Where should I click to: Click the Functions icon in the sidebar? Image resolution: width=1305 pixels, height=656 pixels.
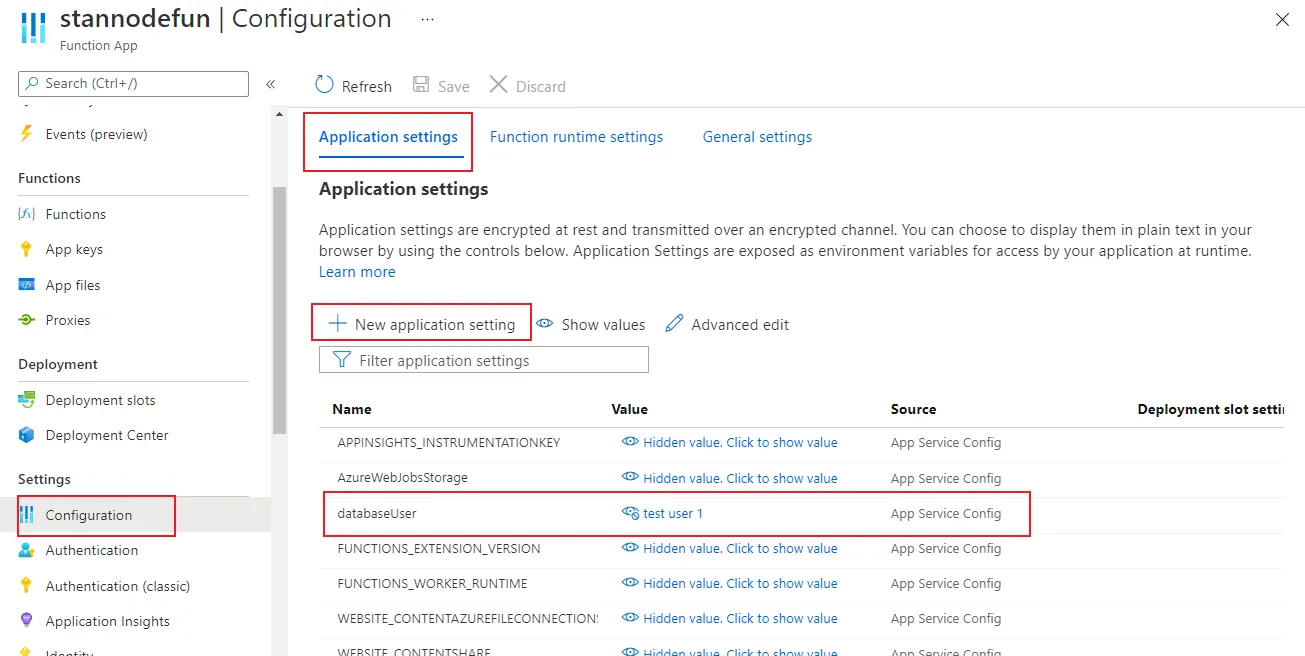[x=27, y=214]
